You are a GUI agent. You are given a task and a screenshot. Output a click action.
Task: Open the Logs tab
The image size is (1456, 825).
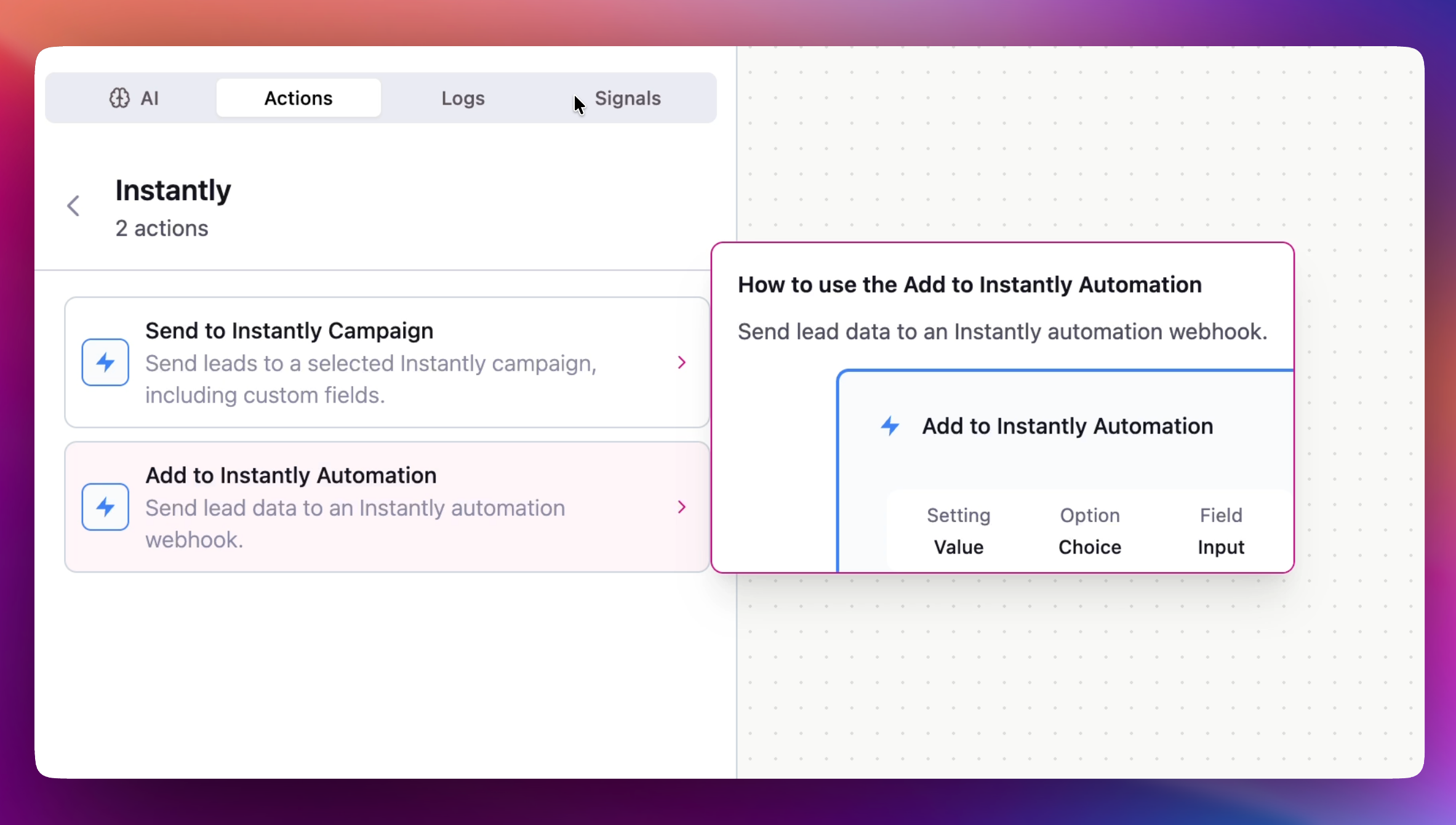(463, 98)
